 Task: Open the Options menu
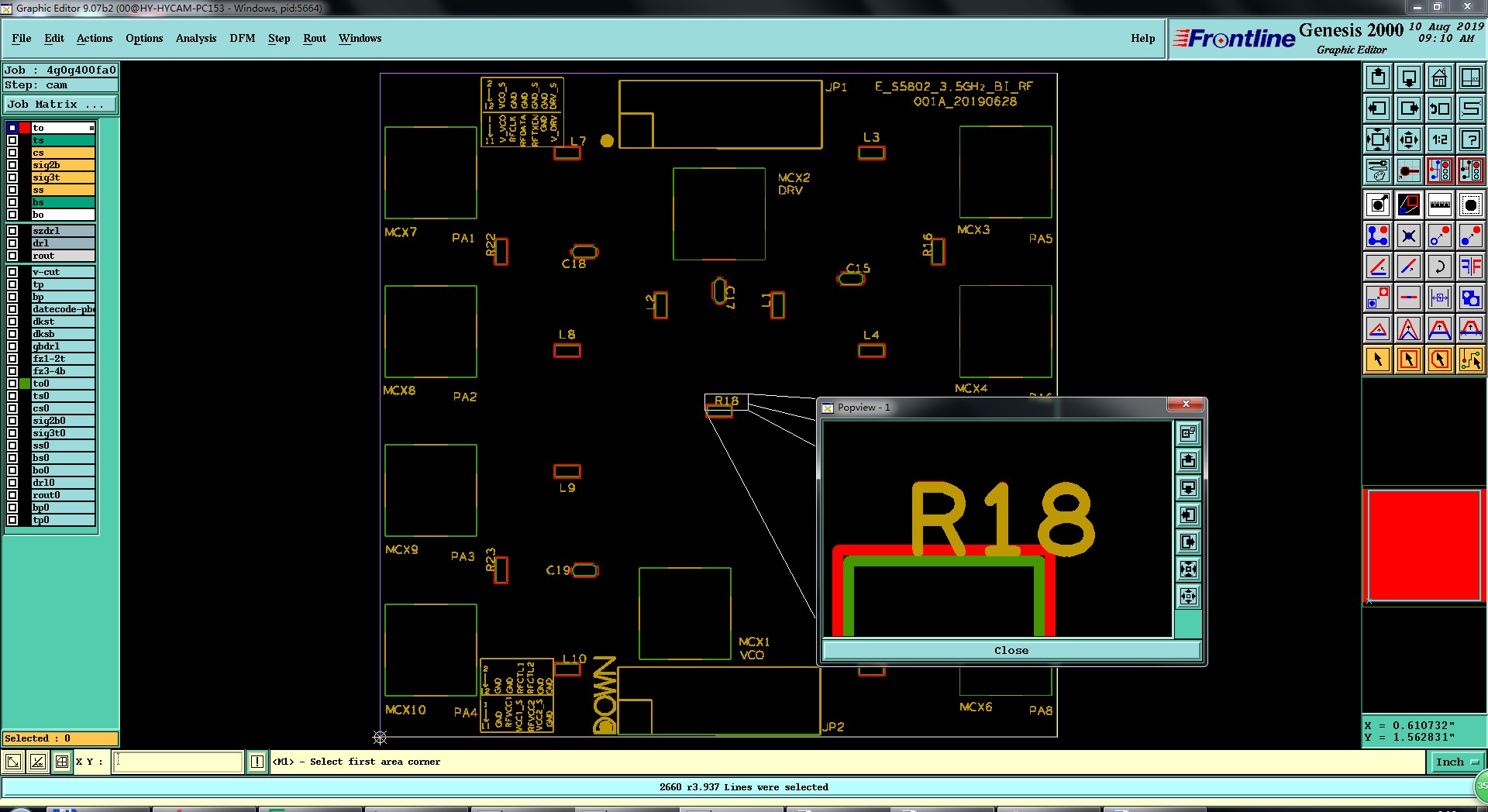tap(144, 38)
